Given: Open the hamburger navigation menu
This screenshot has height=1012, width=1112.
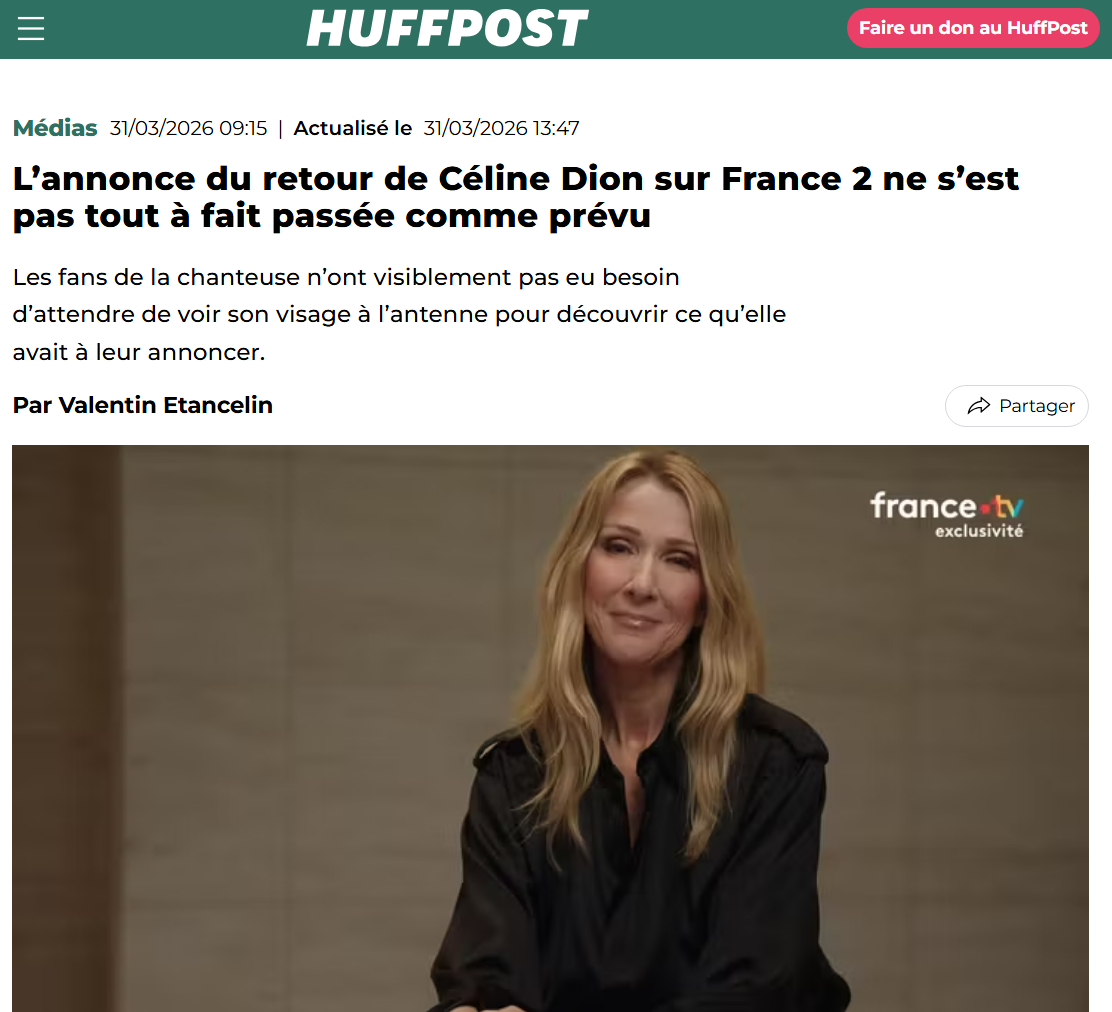Looking at the screenshot, I should click(30, 29).
